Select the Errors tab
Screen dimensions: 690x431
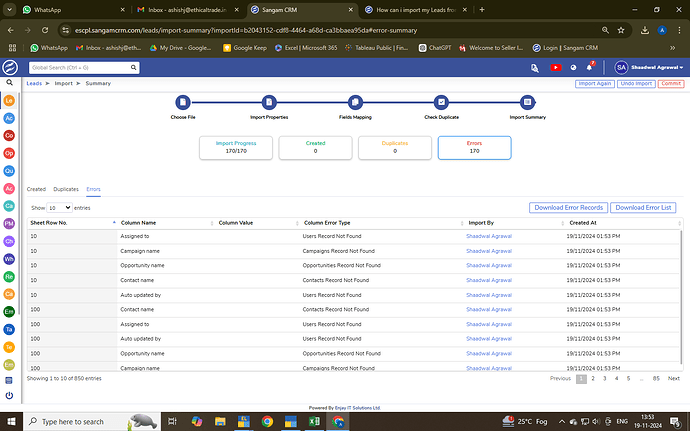[x=93, y=189]
